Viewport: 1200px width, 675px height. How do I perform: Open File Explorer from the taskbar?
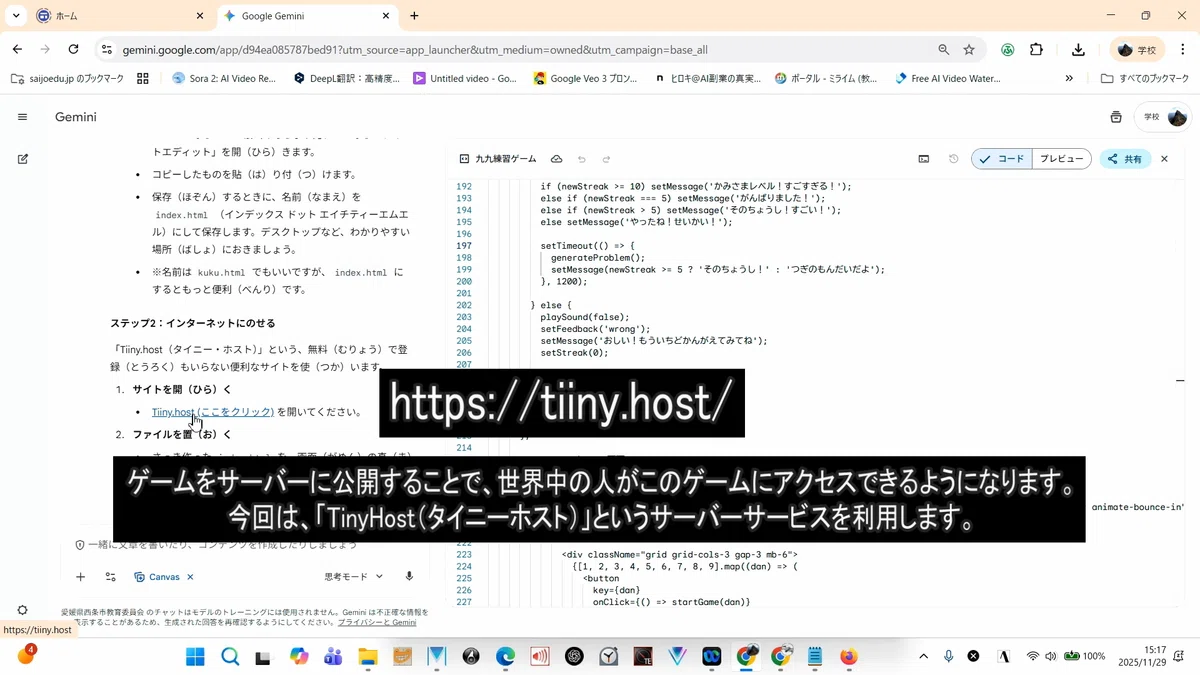(368, 656)
